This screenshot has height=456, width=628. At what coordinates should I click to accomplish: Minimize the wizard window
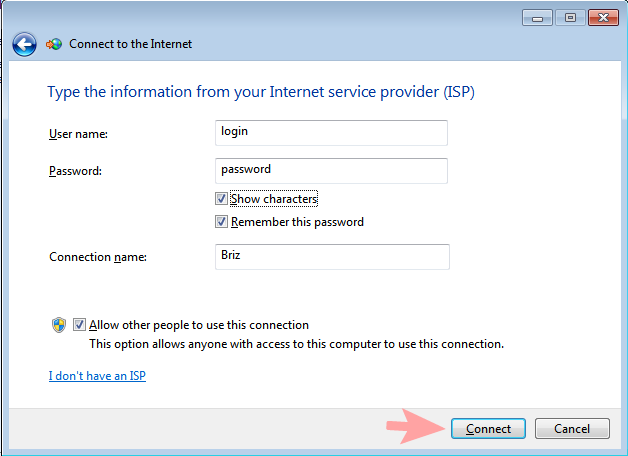(x=537, y=18)
